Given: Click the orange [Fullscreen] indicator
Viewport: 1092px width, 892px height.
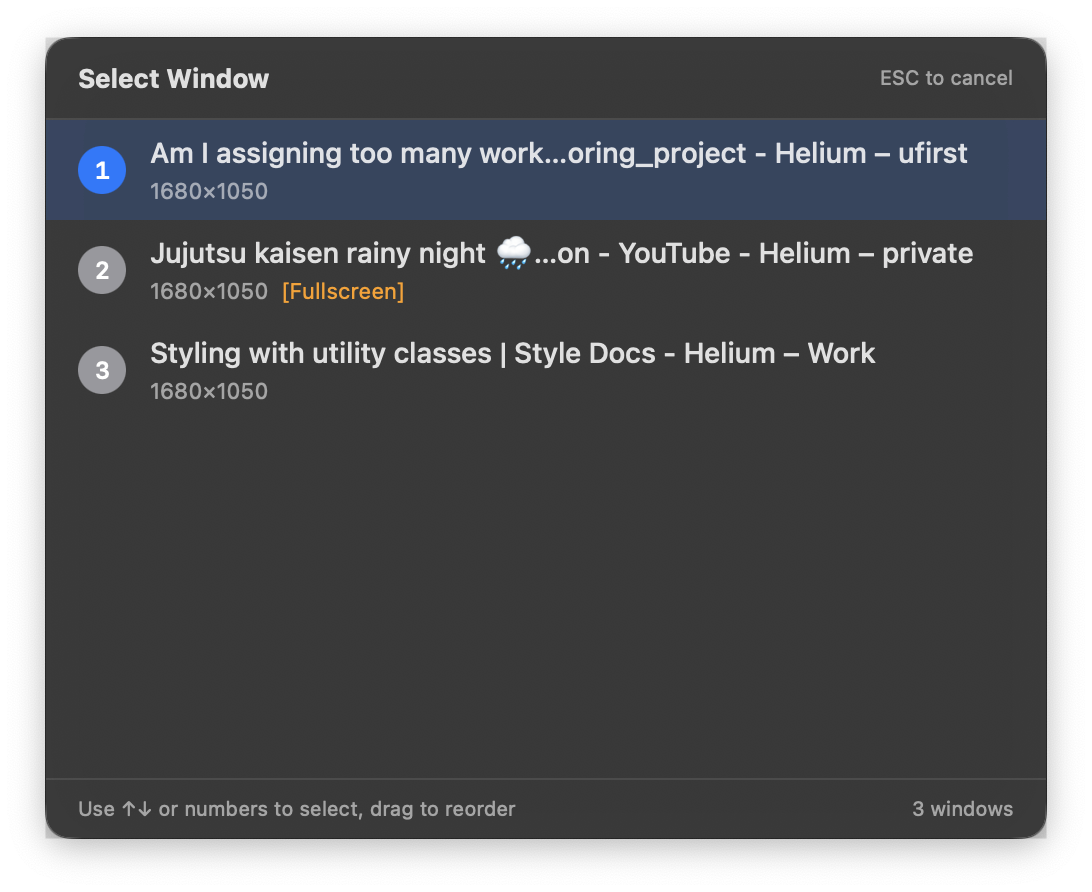Looking at the screenshot, I should tap(343, 291).
